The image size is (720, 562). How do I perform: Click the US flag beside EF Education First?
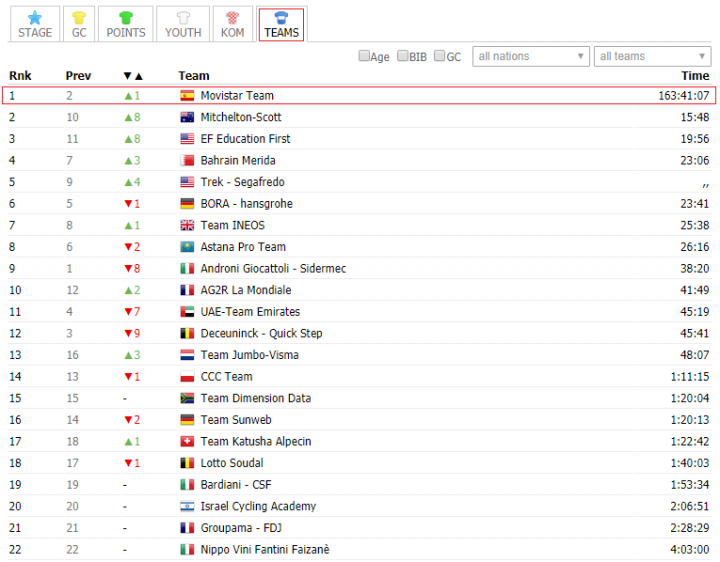coord(187,139)
